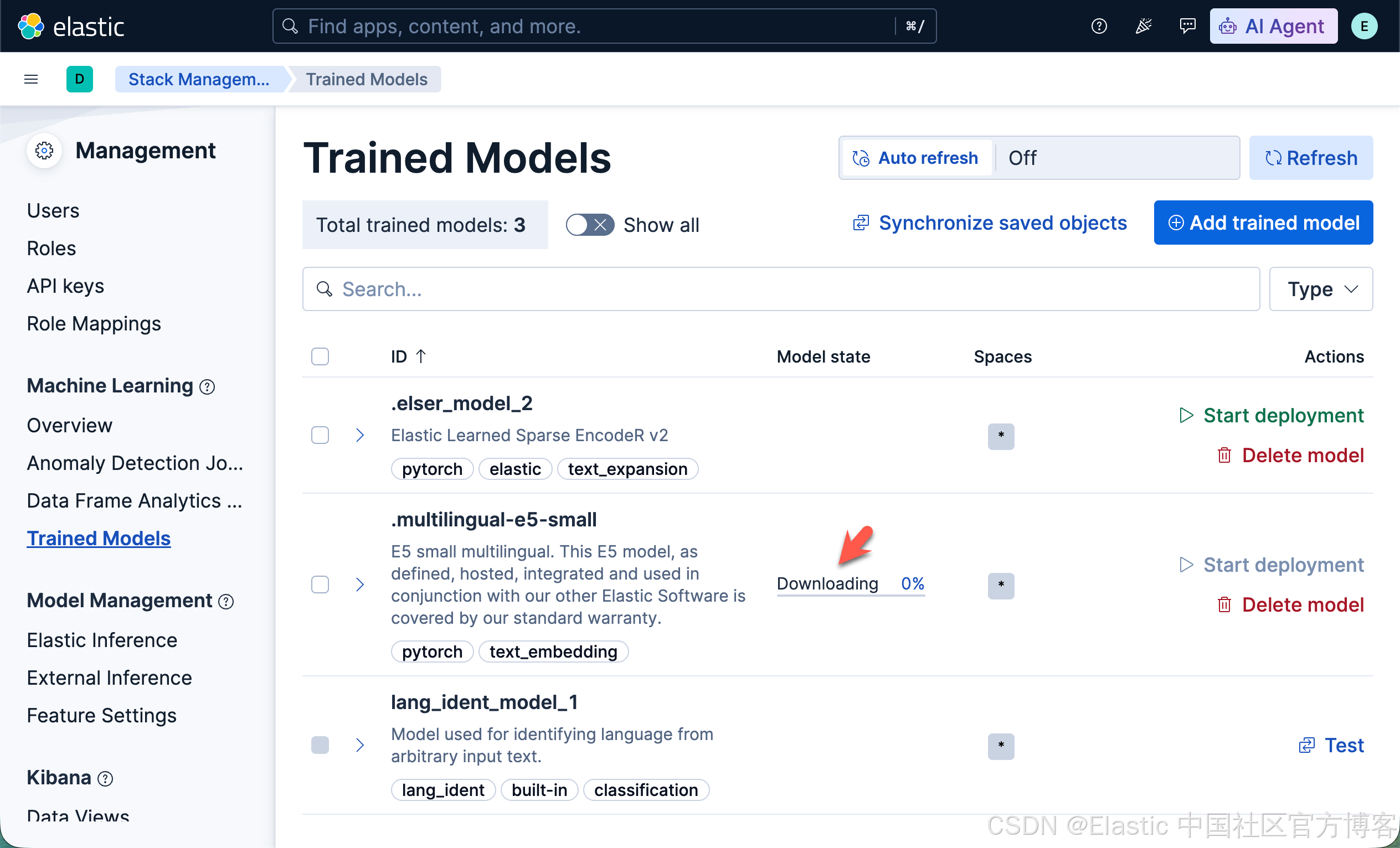Click the lang_ident tag
The height and width of the screenshot is (848, 1400).
click(442, 790)
